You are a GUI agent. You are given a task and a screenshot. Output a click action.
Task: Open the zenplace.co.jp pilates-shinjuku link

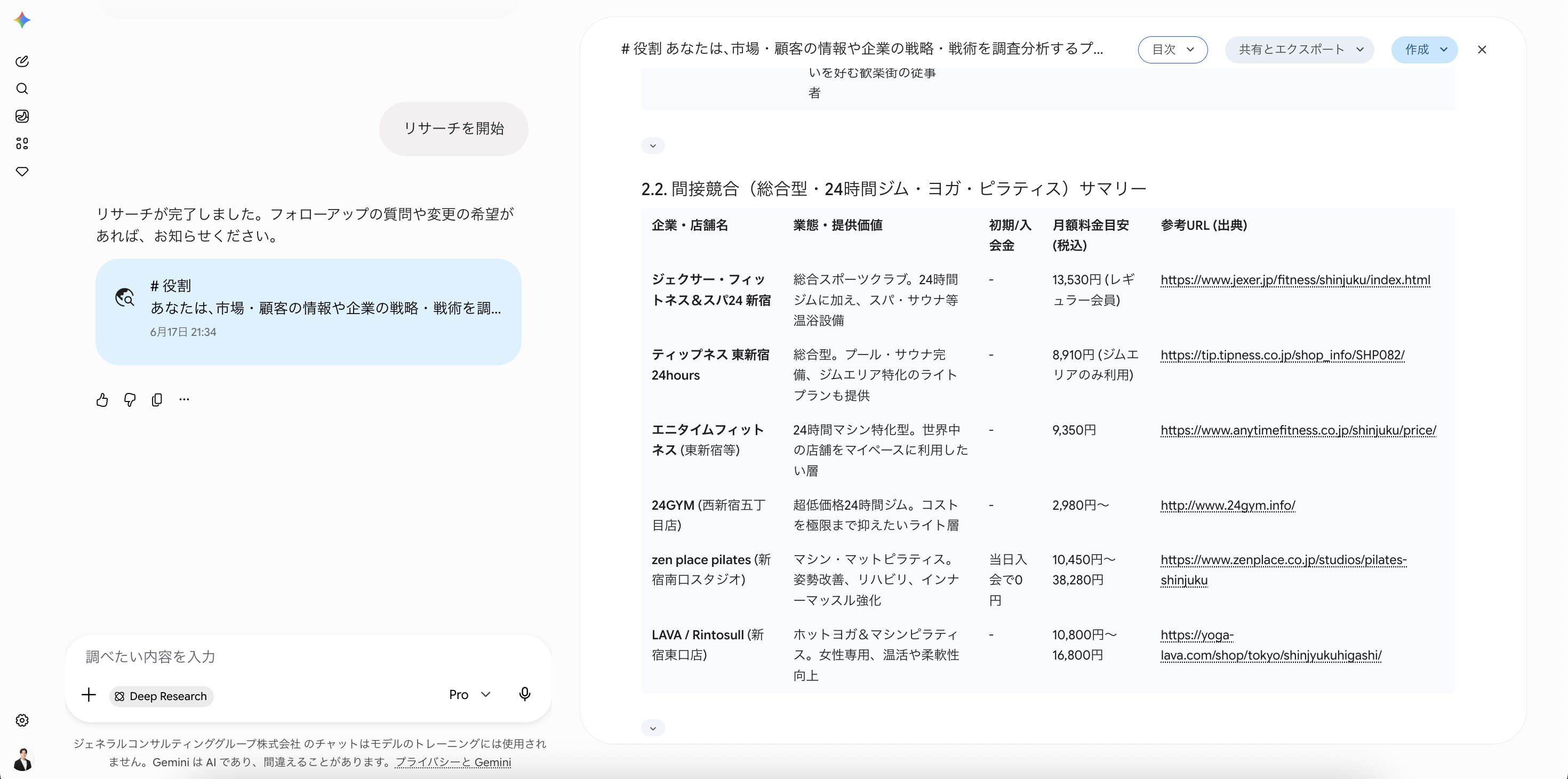(x=1284, y=569)
